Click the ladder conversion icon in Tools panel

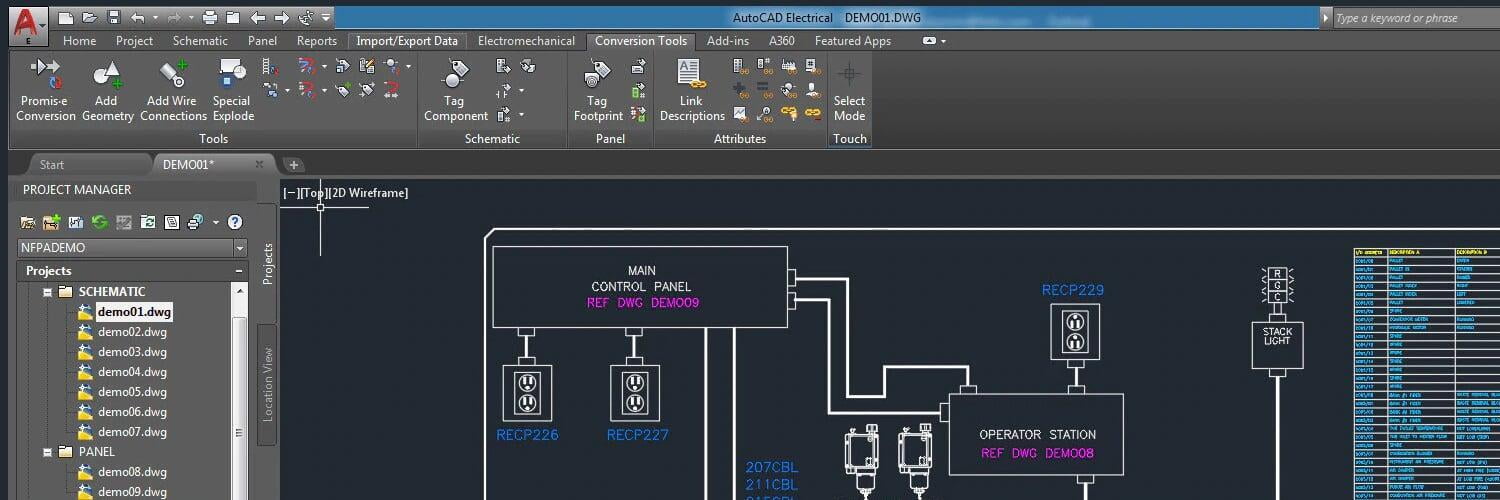click(271, 67)
